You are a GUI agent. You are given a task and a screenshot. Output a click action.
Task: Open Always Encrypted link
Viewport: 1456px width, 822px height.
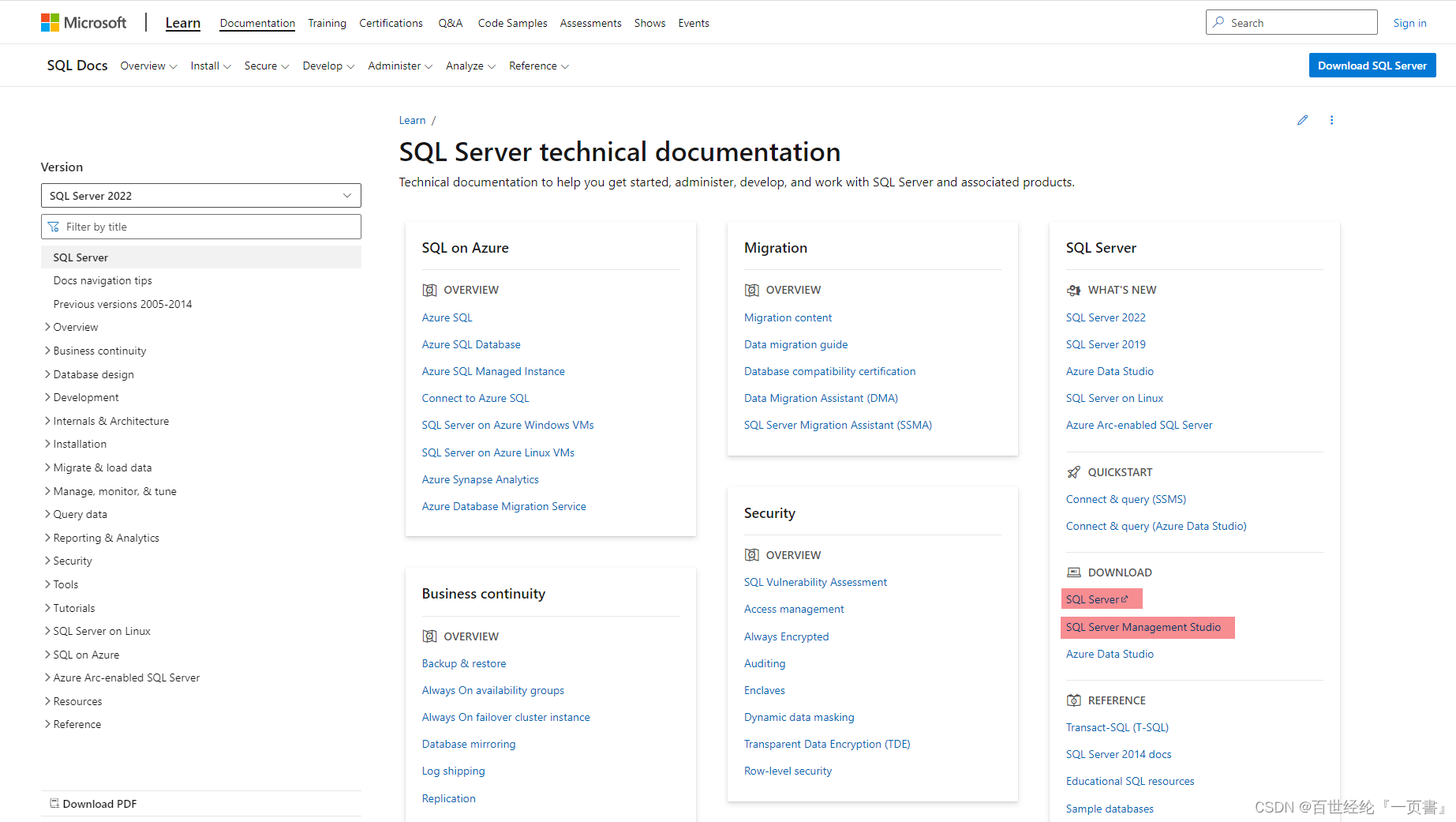[x=786, y=636]
